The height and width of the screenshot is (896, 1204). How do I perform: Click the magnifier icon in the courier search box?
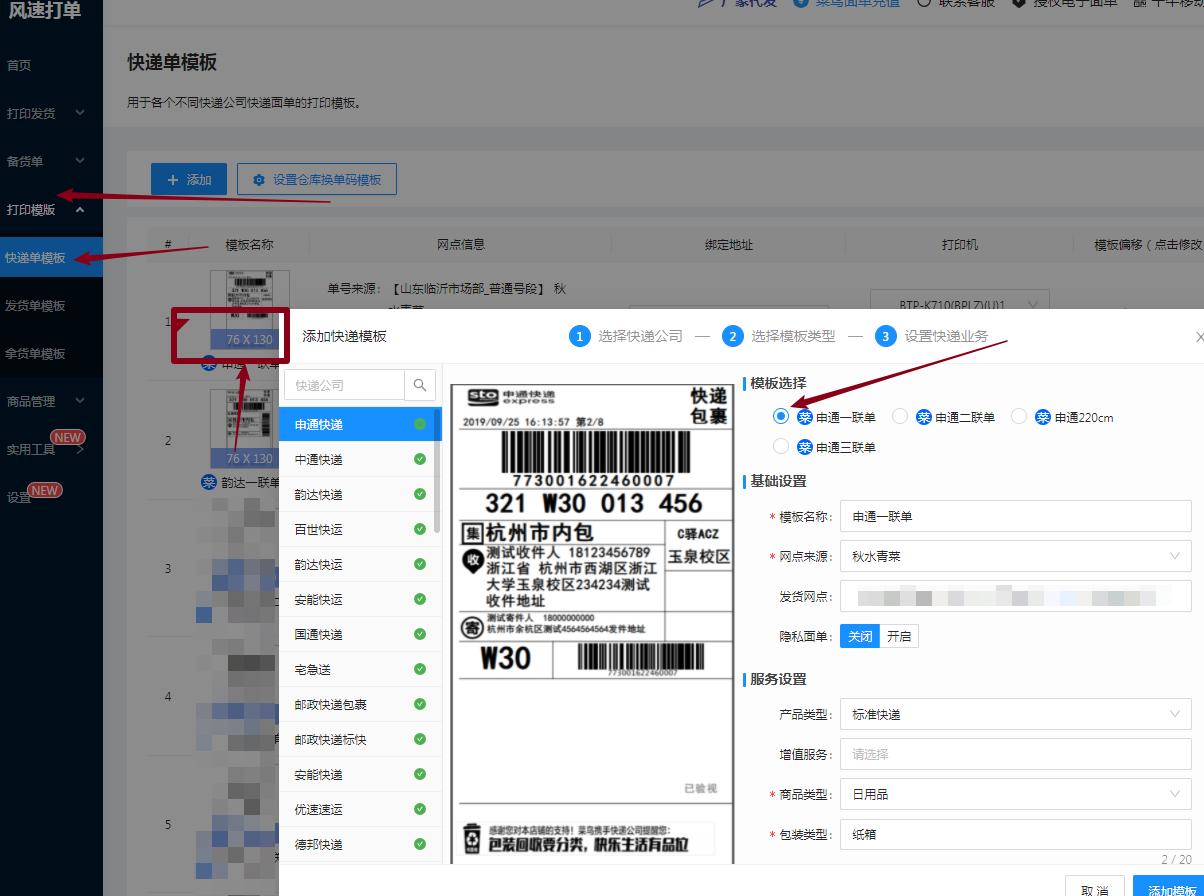[x=419, y=384]
